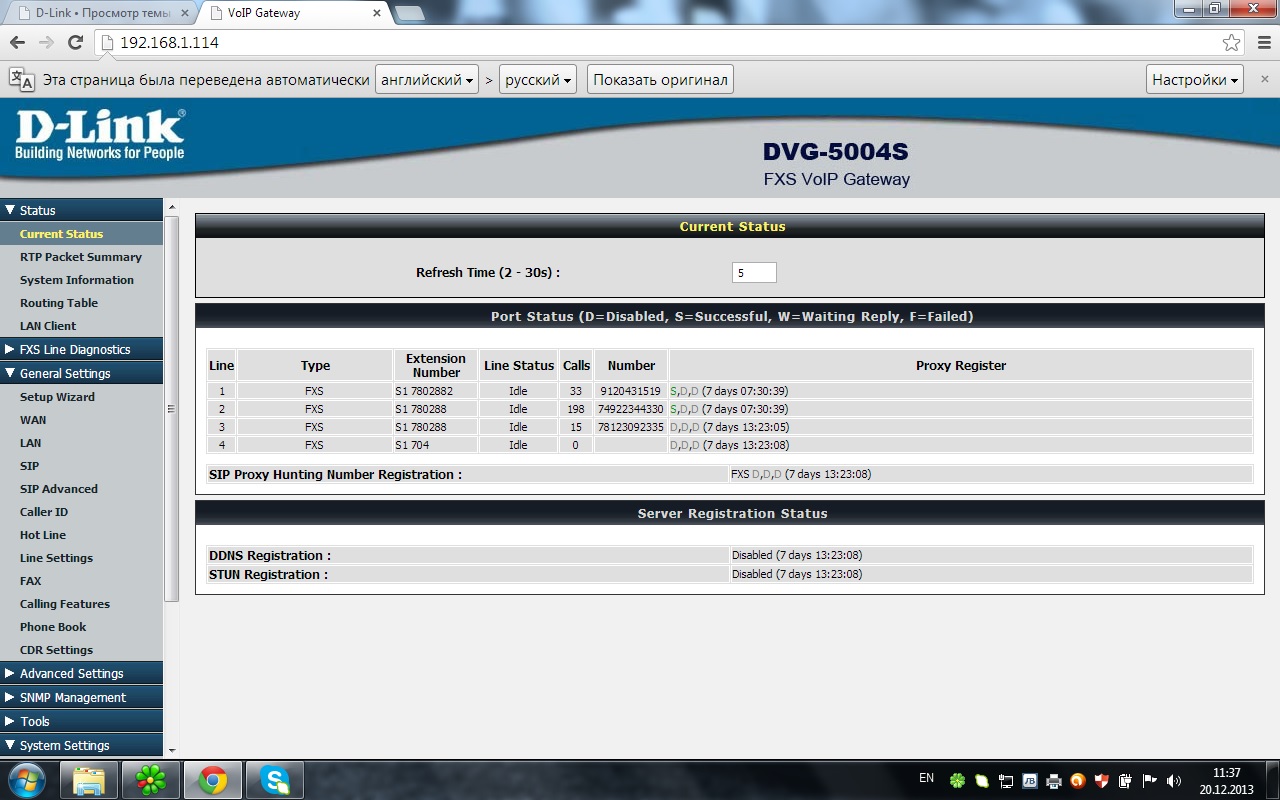Click the ICQ flower tray icon
The image size is (1280, 800).
coord(958,780)
